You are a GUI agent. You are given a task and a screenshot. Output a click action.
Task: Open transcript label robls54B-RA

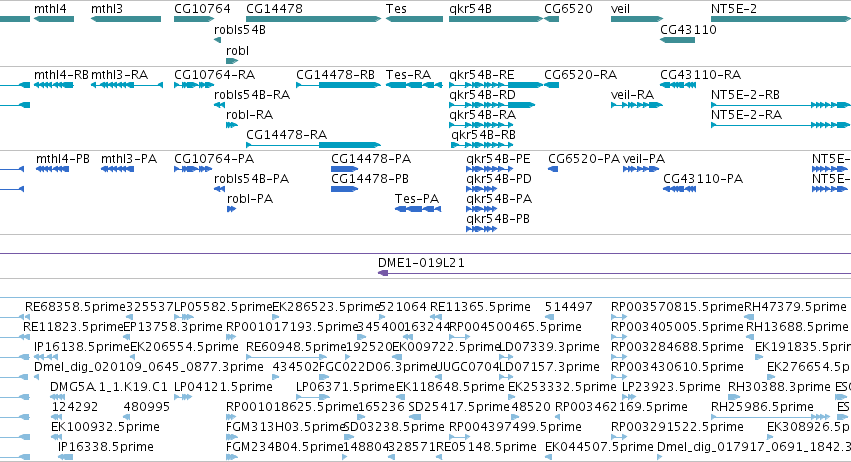[252, 95]
